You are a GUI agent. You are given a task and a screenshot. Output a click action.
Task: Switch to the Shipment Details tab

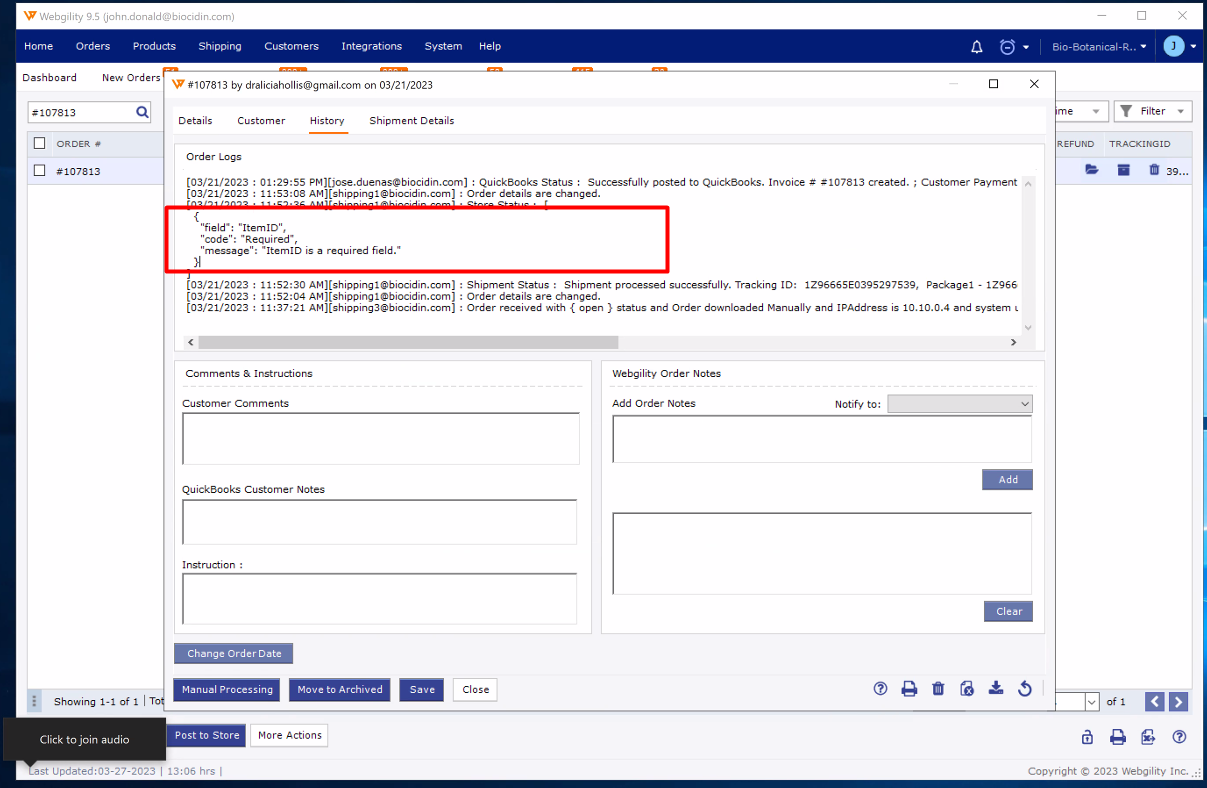[x=412, y=121]
